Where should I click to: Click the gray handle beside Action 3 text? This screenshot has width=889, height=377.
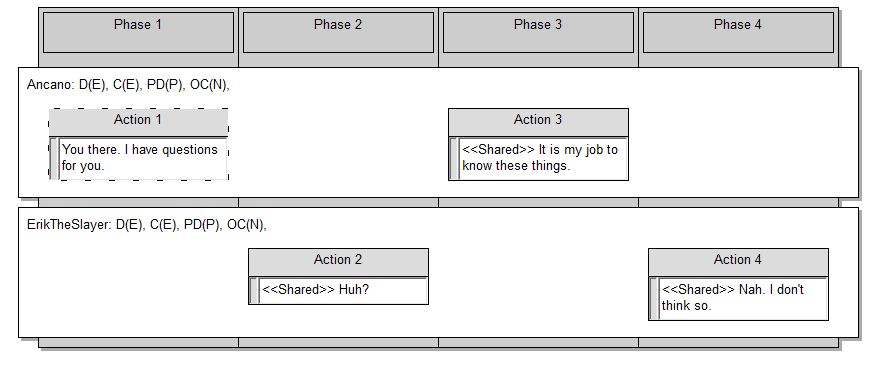(x=454, y=158)
